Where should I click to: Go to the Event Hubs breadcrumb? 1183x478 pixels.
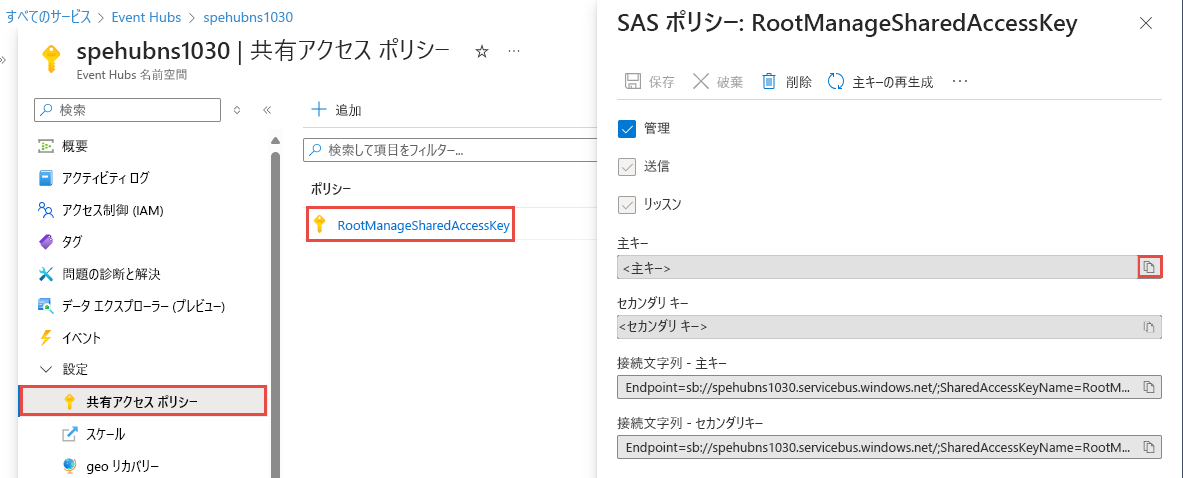click(x=148, y=16)
